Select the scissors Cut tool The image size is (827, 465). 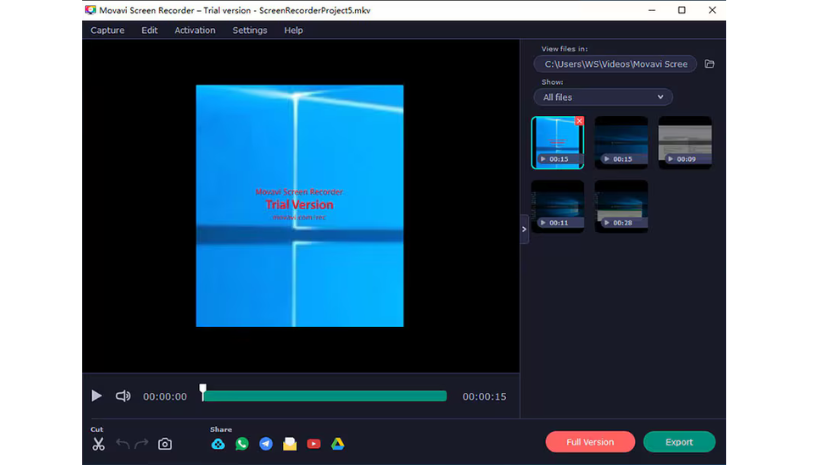point(98,444)
